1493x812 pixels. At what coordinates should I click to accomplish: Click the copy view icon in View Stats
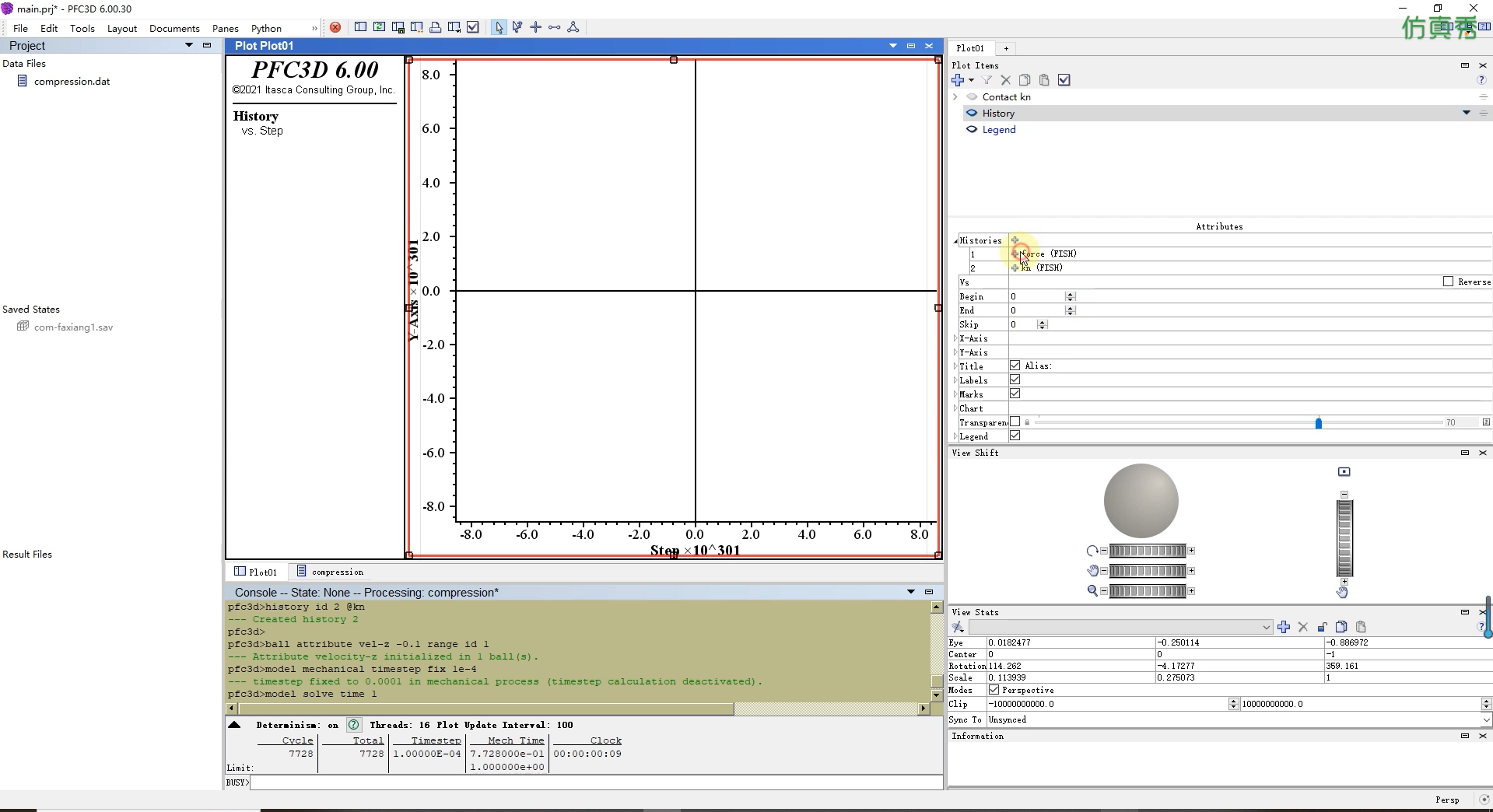[1341, 627]
